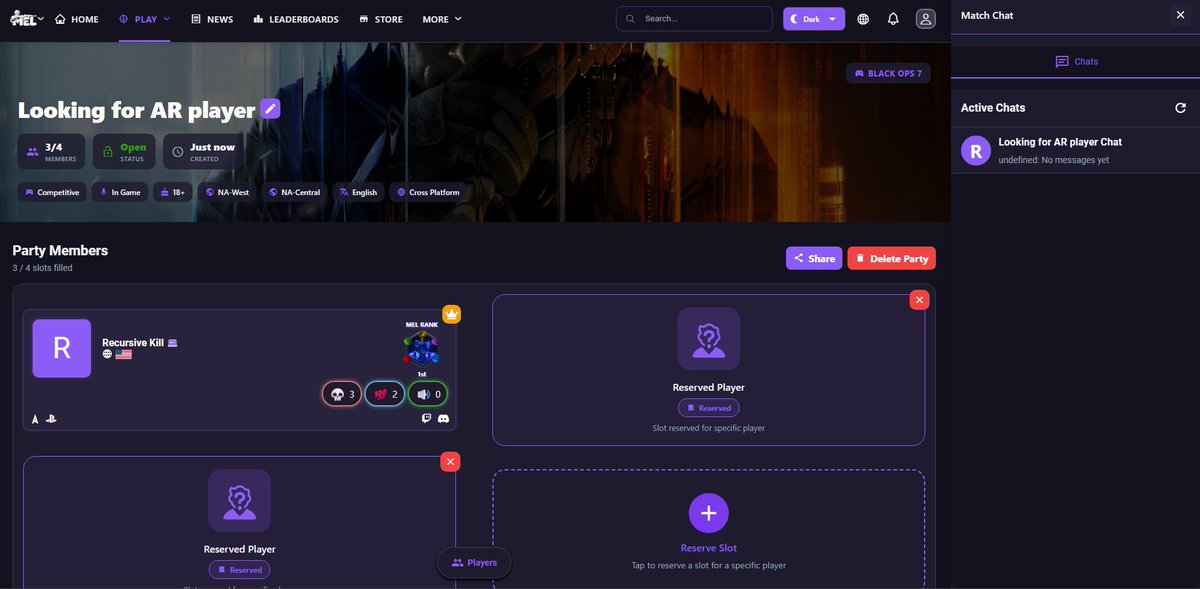Click the Recursive Kill avatar tile
1200x589 pixels.
pos(61,348)
